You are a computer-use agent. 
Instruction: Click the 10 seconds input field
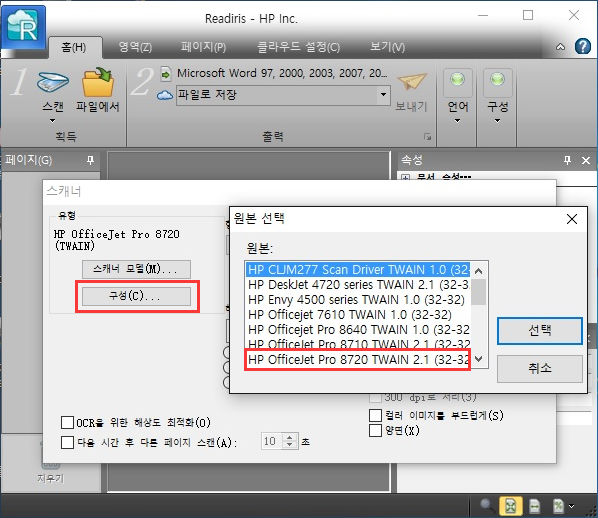[x=272, y=441]
